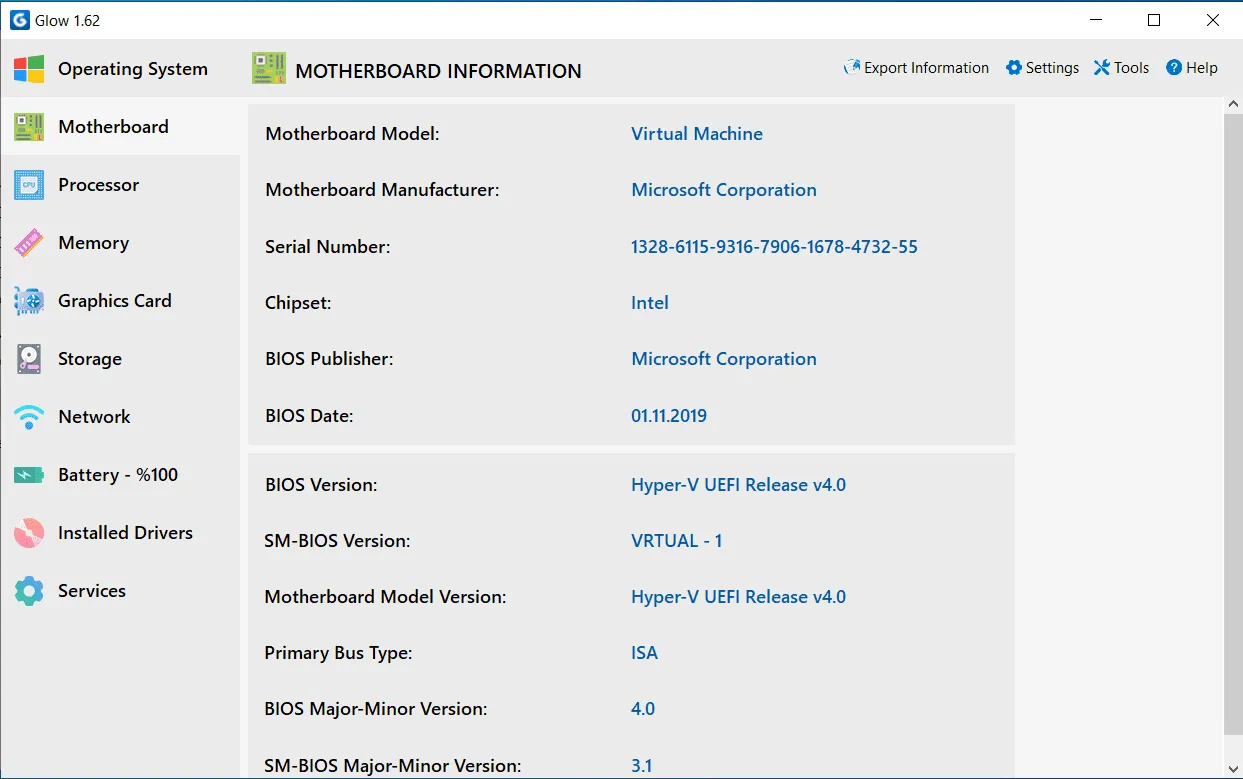Open the Services gear icon
The image size is (1243, 779).
click(x=29, y=591)
